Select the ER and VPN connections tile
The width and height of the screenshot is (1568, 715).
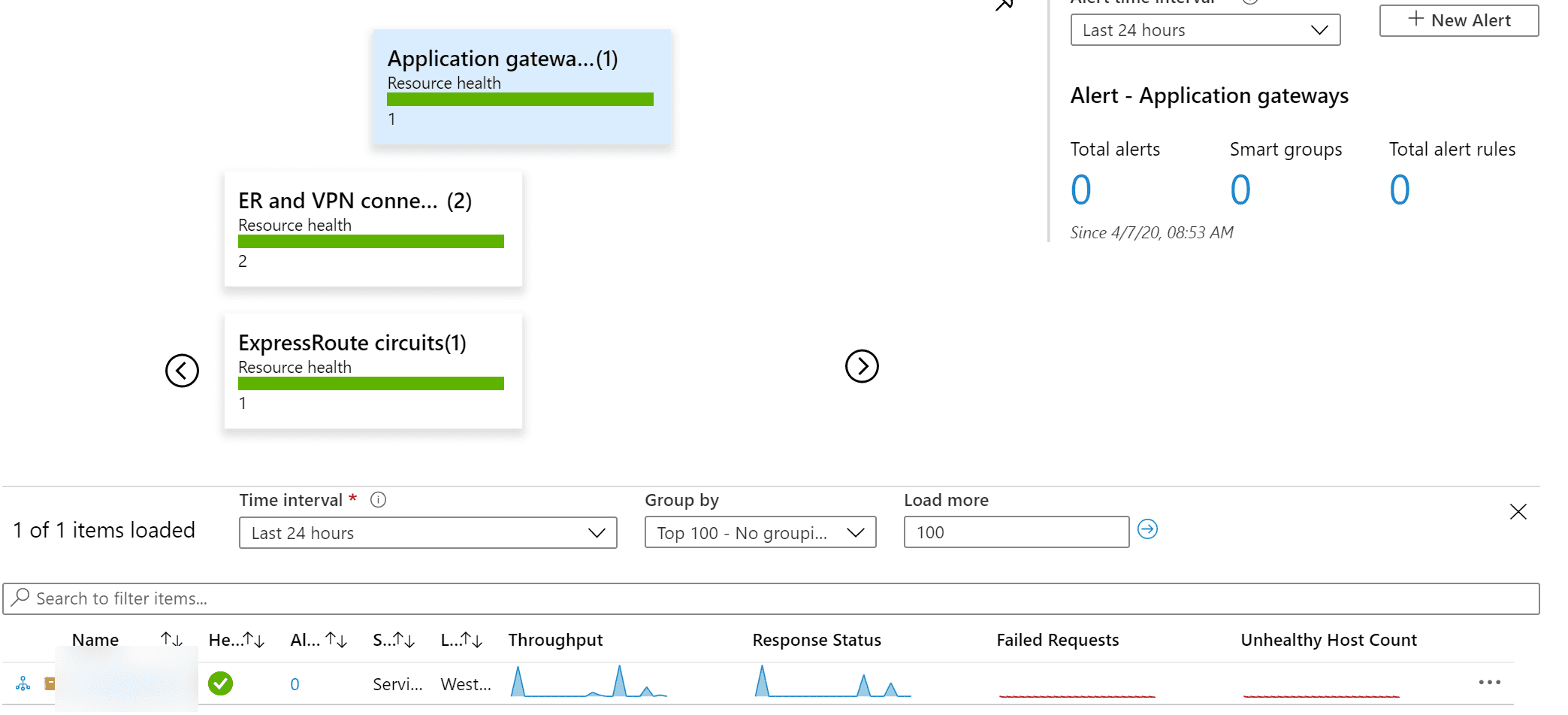373,229
